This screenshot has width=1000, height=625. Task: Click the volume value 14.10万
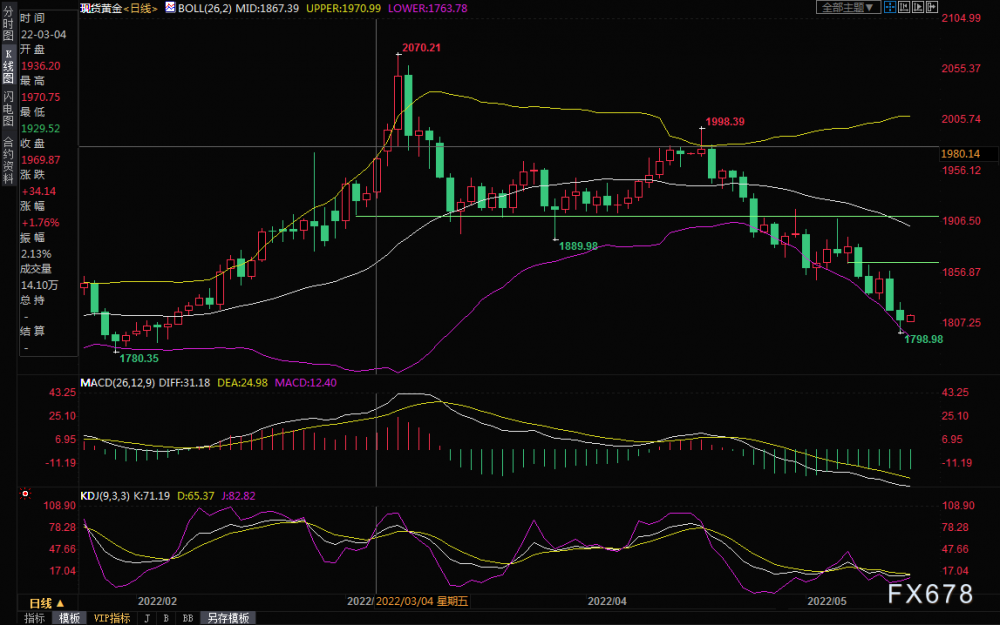coord(39,285)
